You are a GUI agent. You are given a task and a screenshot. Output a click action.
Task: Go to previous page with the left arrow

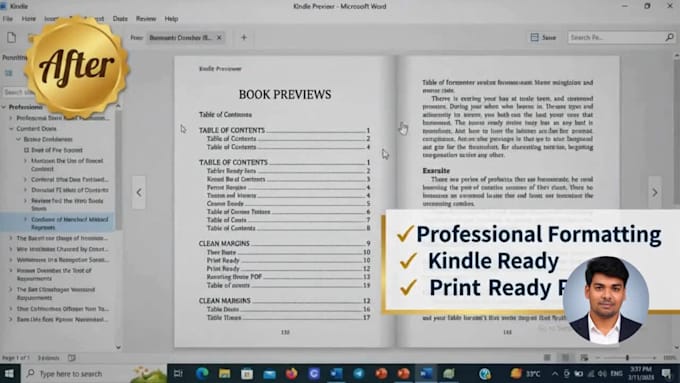click(139, 193)
